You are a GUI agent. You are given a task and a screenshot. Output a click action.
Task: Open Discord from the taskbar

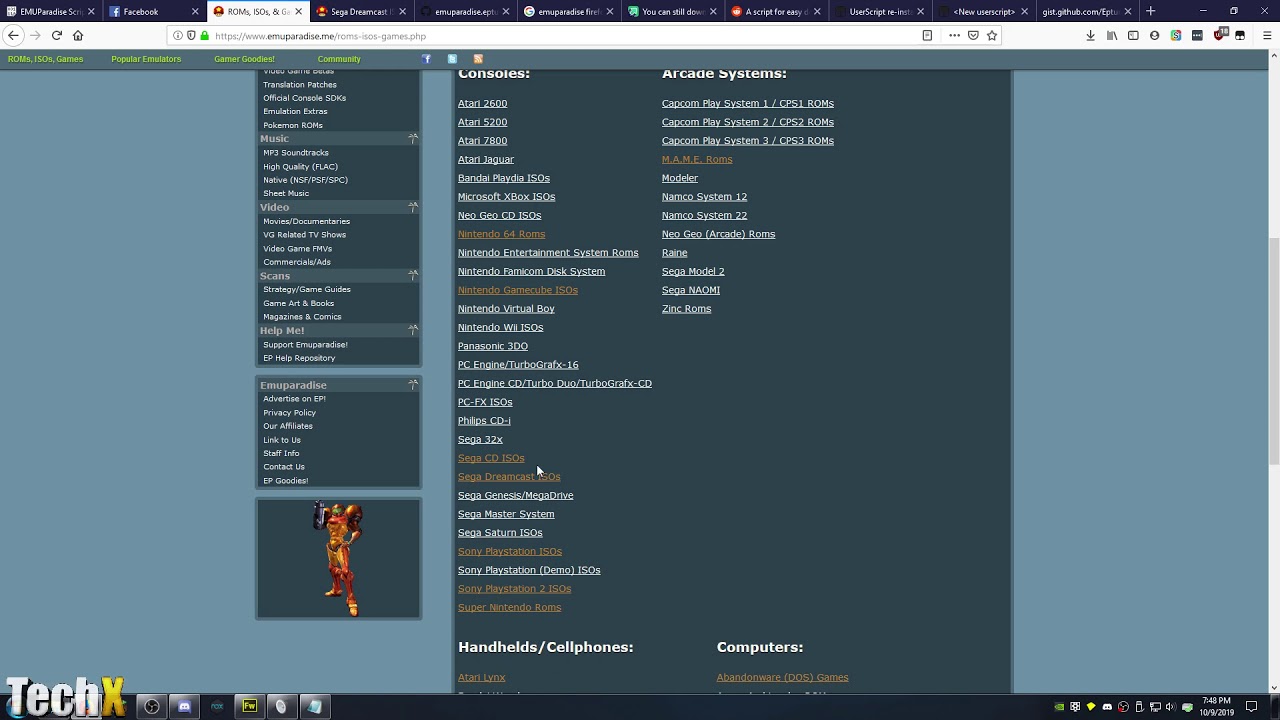[184, 706]
